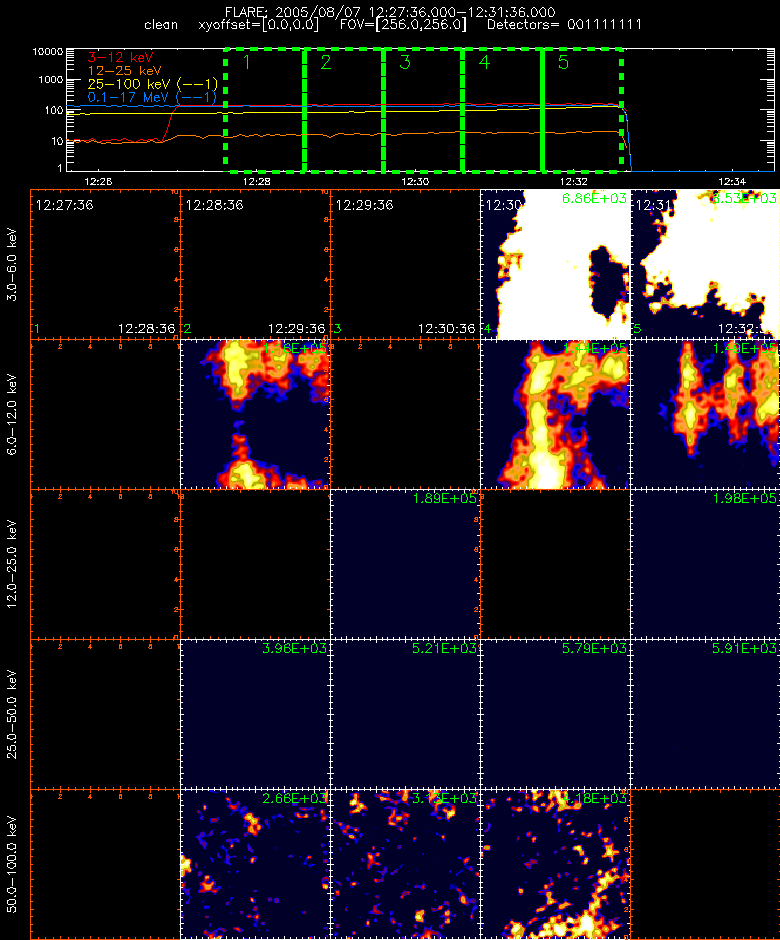This screenshot has width=780, height=940.
Task: Select interval 1 marker in the light curve
Action: [x=246, y=62]
